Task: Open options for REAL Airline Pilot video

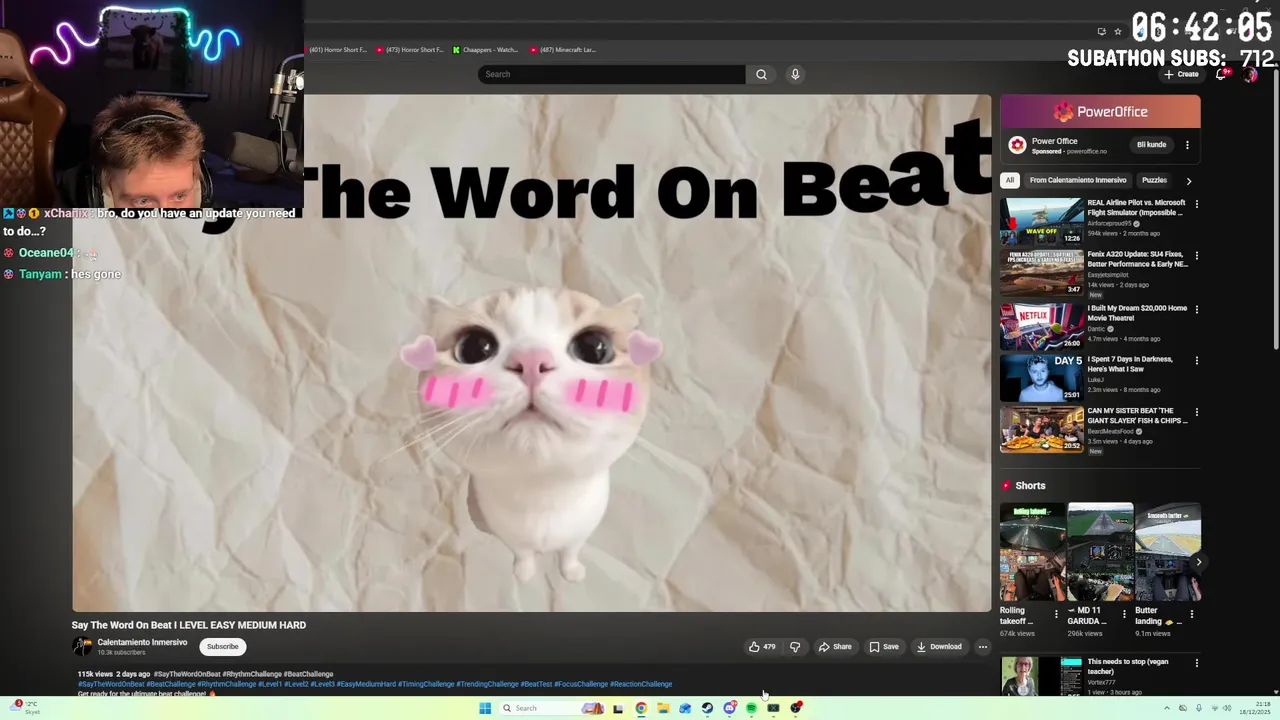Action: (x=1196, y=204)
